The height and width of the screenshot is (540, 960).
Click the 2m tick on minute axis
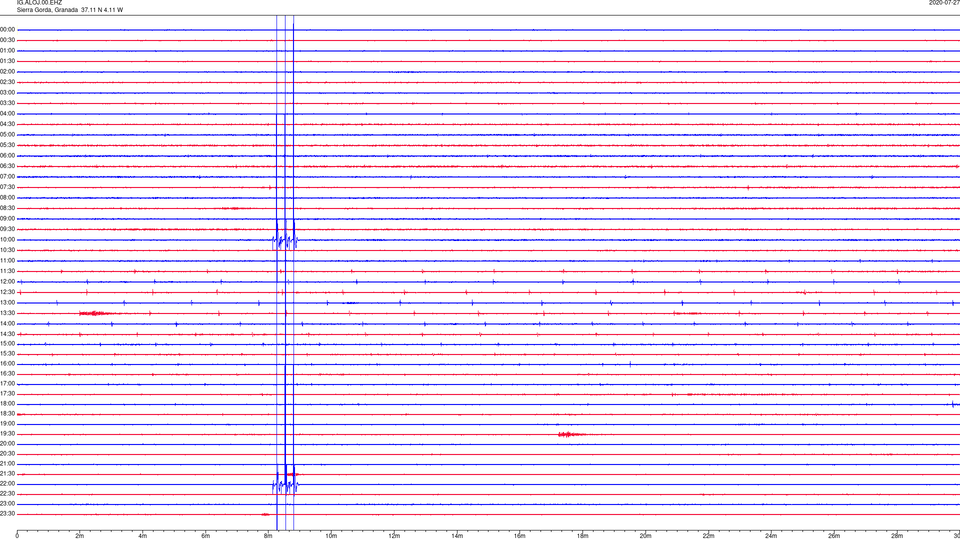(80, 536)
